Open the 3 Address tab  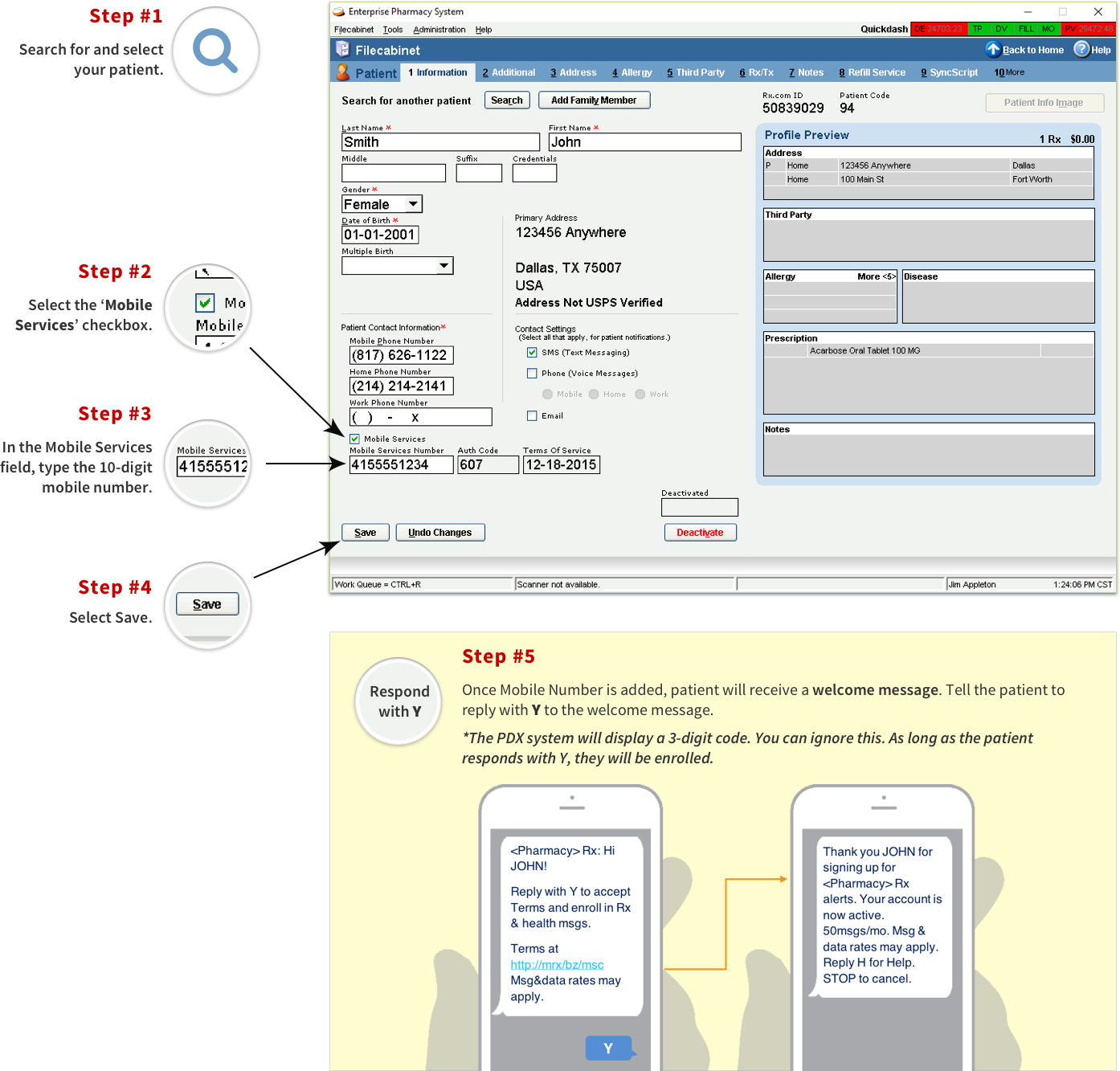pyautogui.click(x=574, y=72)
